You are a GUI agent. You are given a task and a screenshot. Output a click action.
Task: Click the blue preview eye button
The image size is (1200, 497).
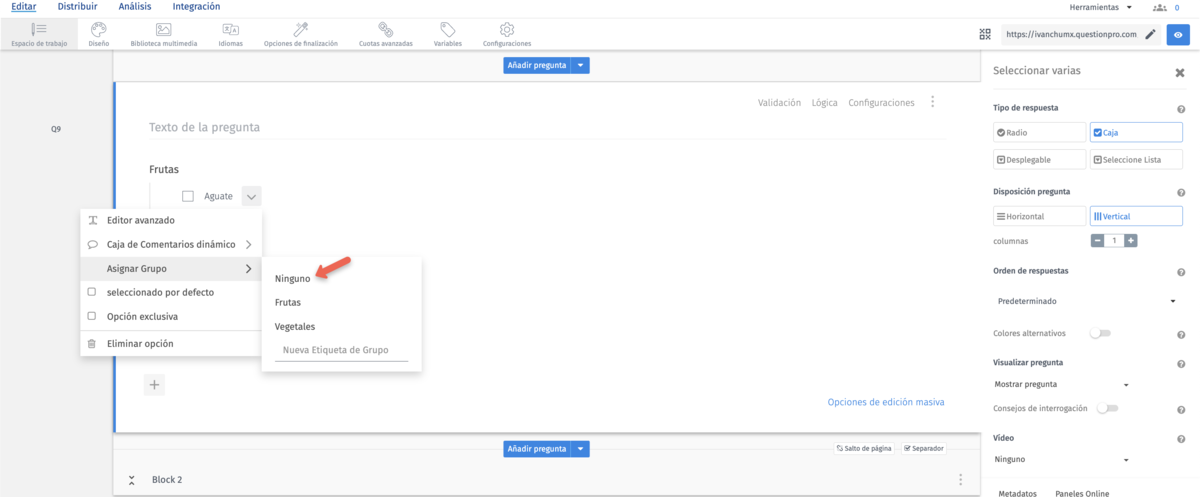[x=1179, y=34]
